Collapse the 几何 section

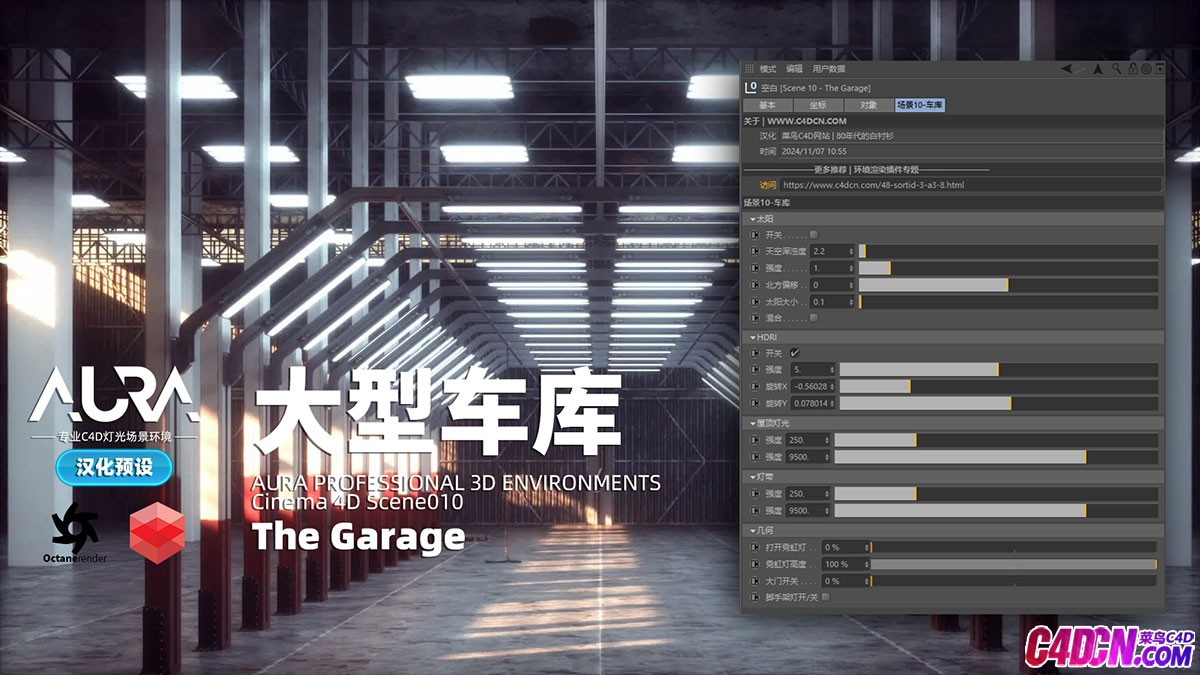pyautogui.click(x=751, y=531)
